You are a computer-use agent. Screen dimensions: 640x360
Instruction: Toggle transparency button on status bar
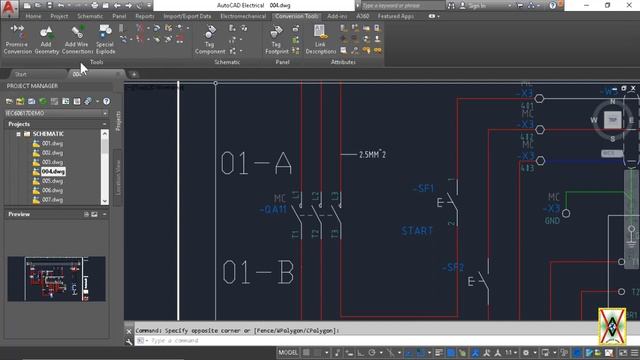pos(451,353)
